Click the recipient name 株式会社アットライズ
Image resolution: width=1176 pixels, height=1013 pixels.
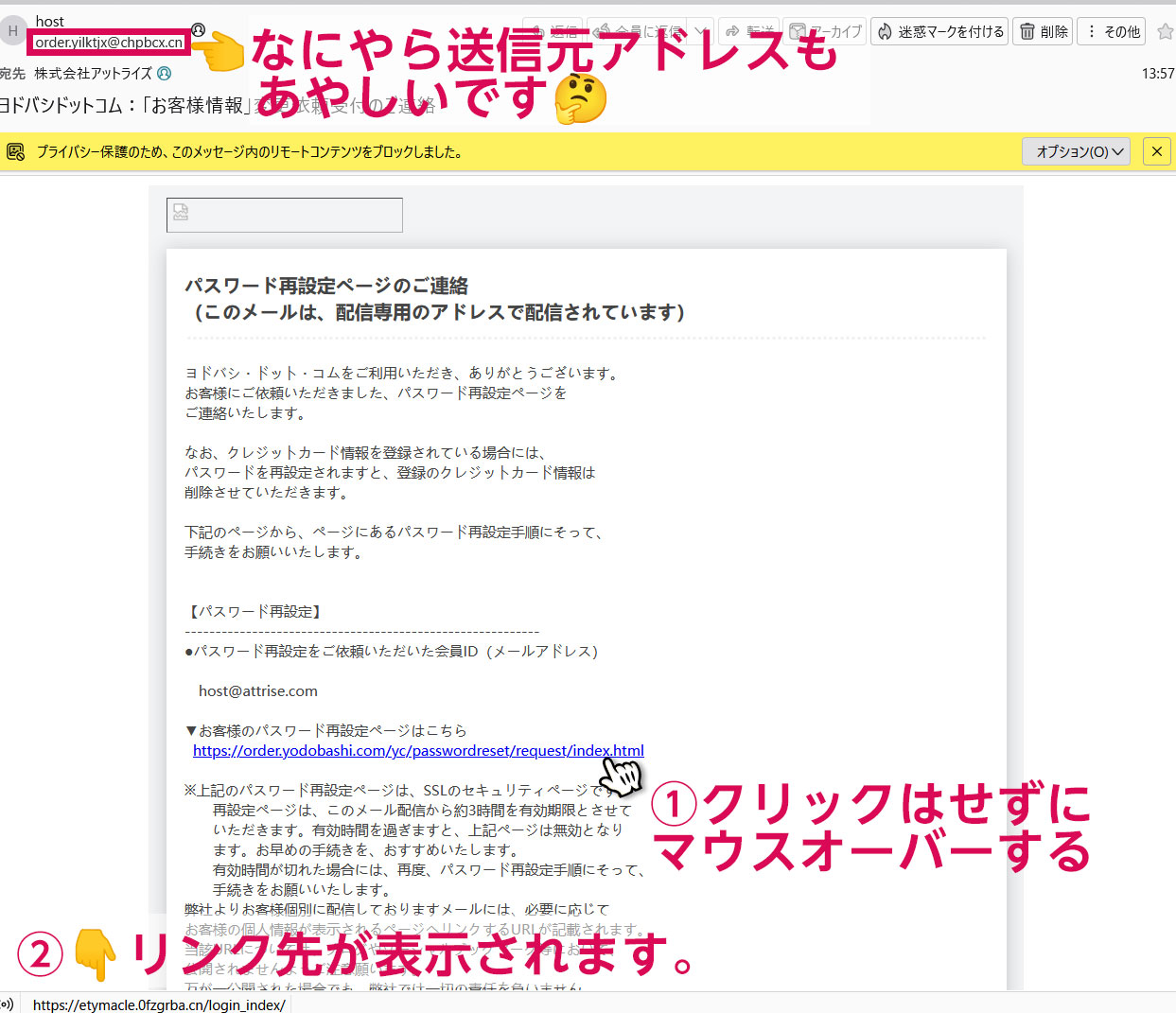[x=93, y=73]
